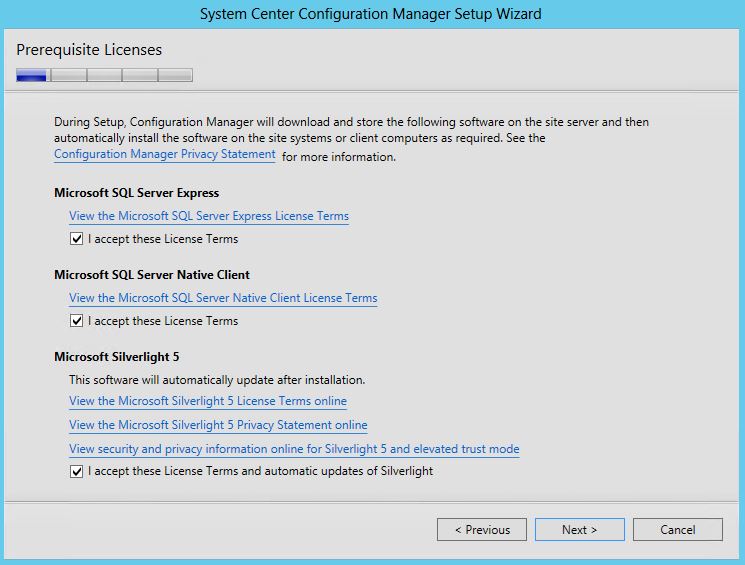Click the filled first progress bar segment

click(31, 75)
